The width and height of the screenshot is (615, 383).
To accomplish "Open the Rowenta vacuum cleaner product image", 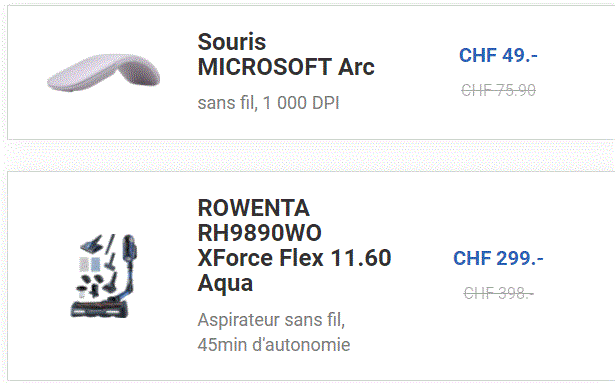I will pos(104,275).
